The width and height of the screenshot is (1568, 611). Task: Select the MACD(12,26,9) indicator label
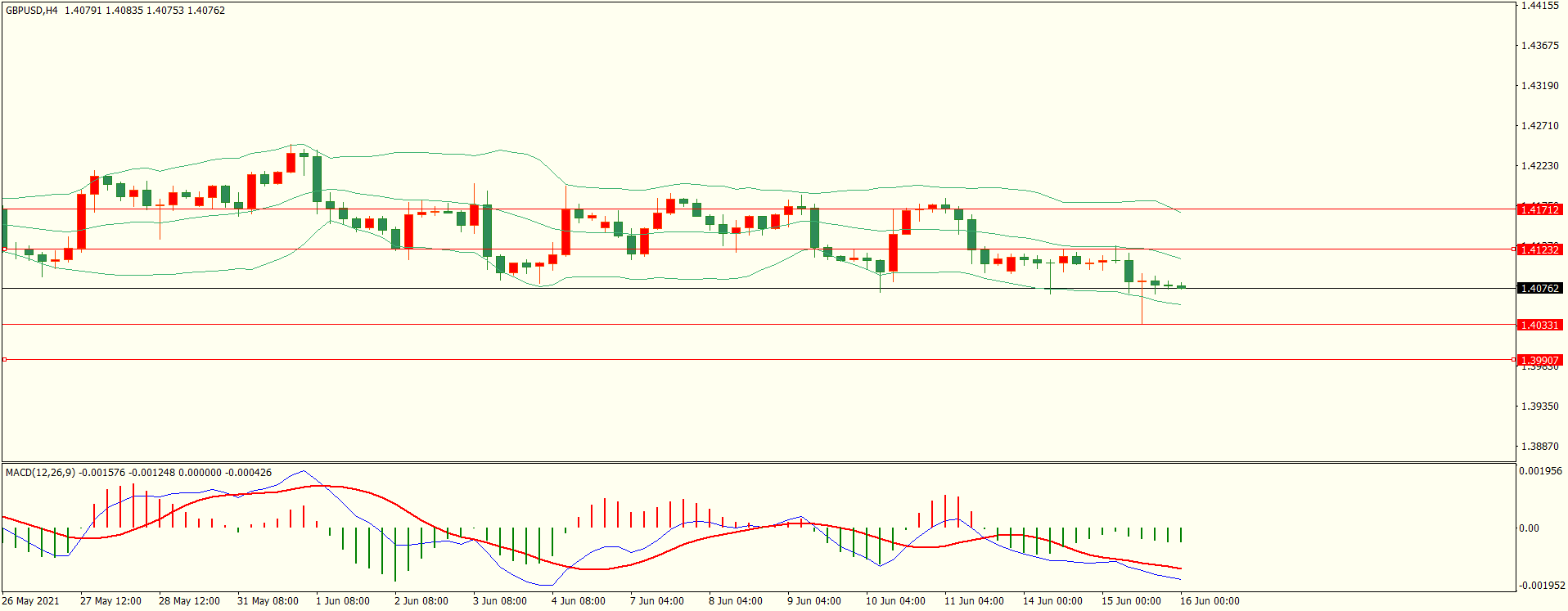pos(40,472)
